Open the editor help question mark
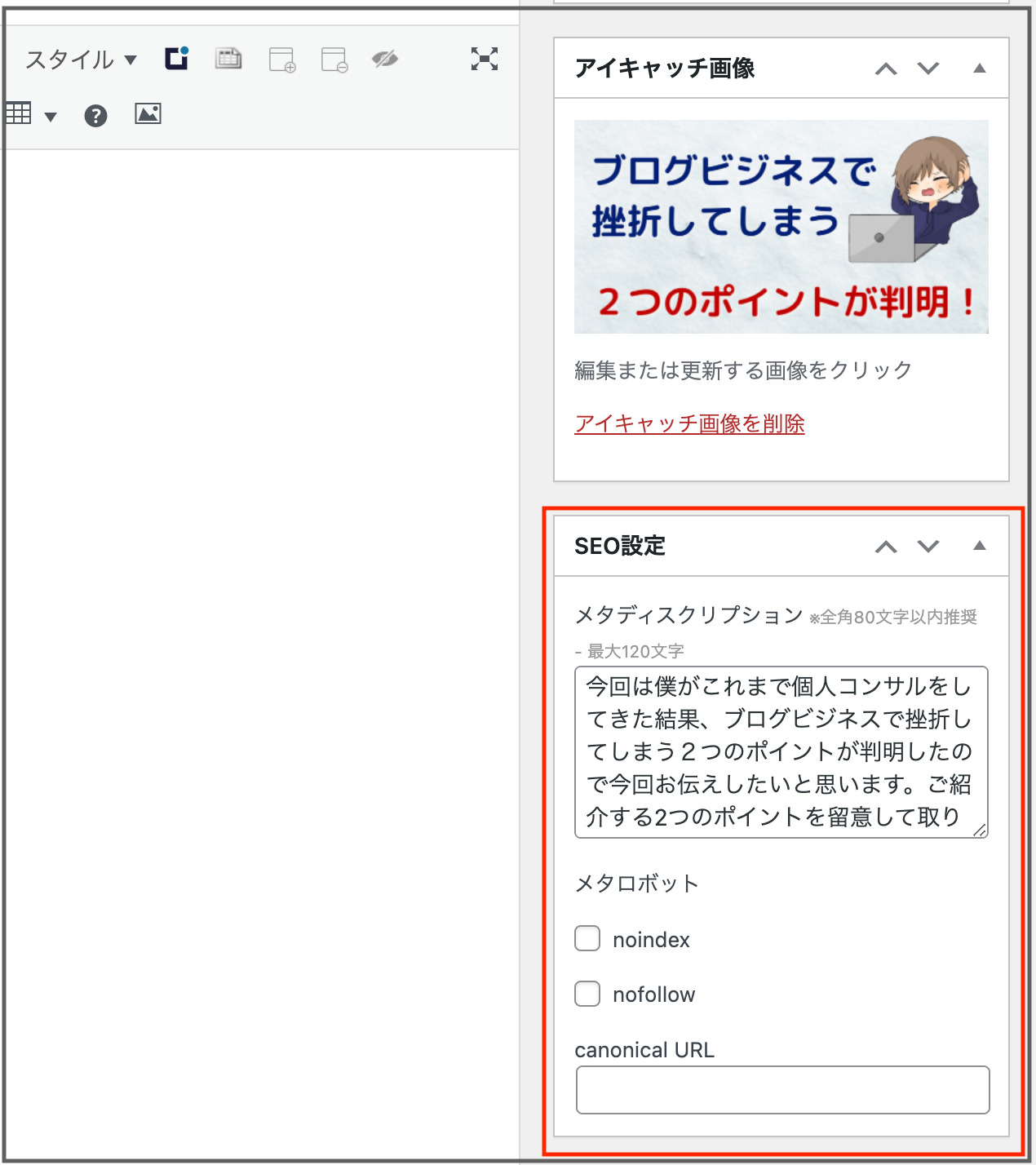 click(95, 116)
